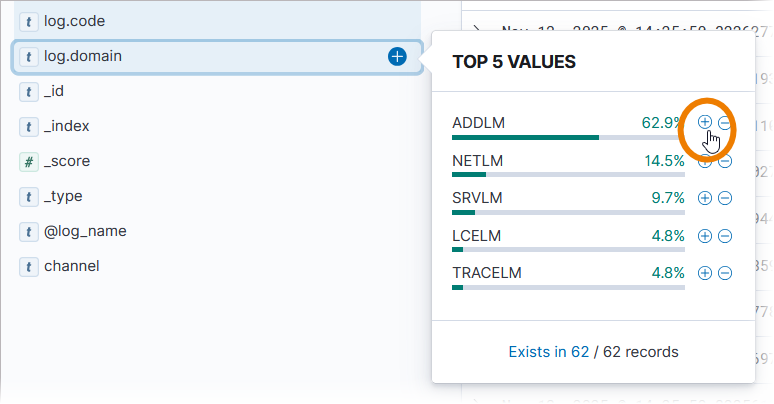Select the _id field
This screenshot has height=404, width=774.
[x=54, y=92]
